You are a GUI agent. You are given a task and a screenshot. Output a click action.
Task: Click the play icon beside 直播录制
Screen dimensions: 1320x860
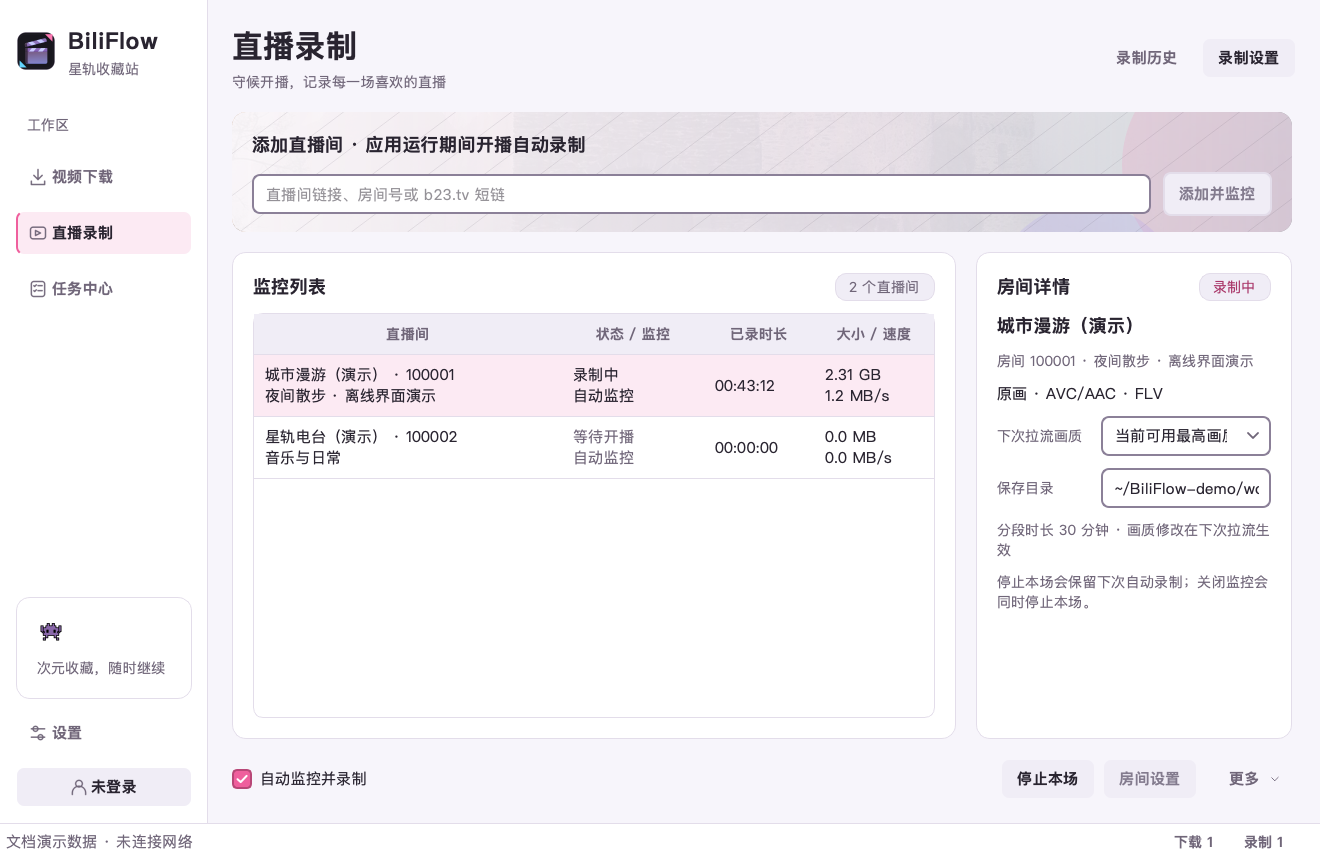38,233
